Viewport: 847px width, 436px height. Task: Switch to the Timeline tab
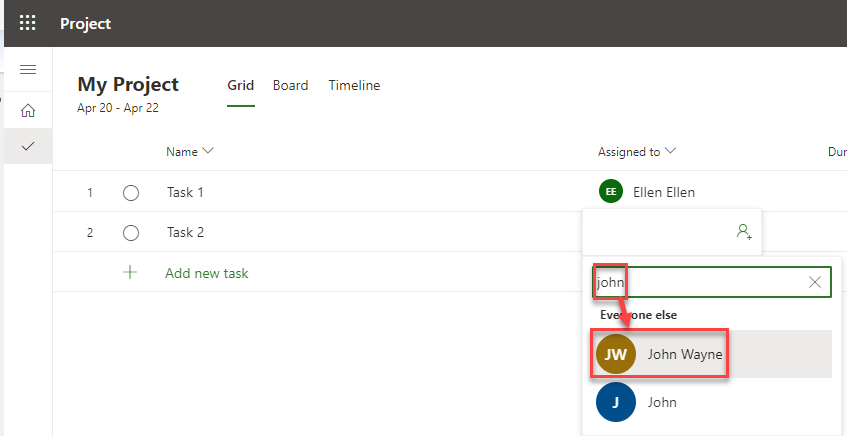click(354, 86)
